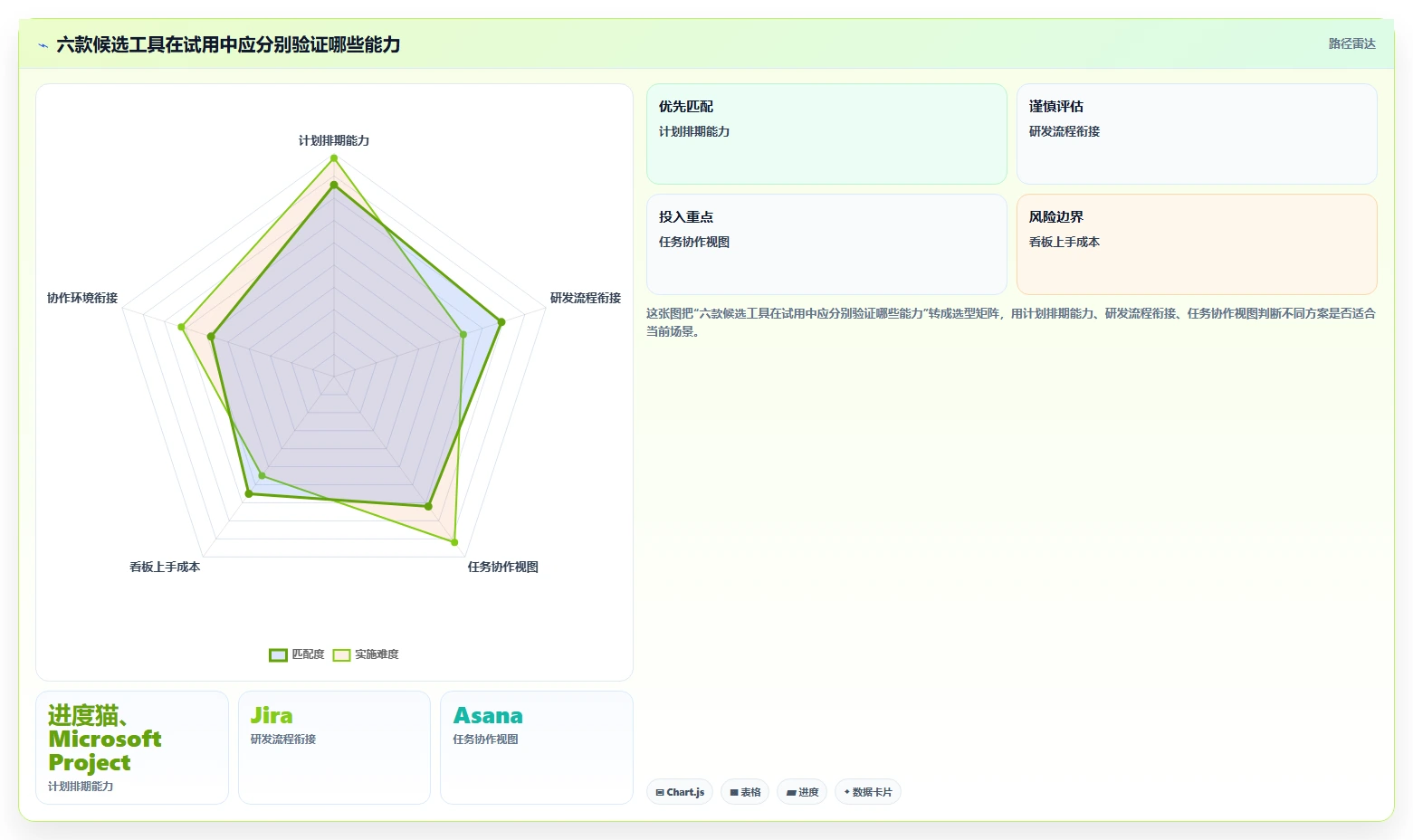Click the 协作环境衔接 radar axis label
Viewport: 1413px width, 840px height.
pyautogui.click(x=82, y=298)
